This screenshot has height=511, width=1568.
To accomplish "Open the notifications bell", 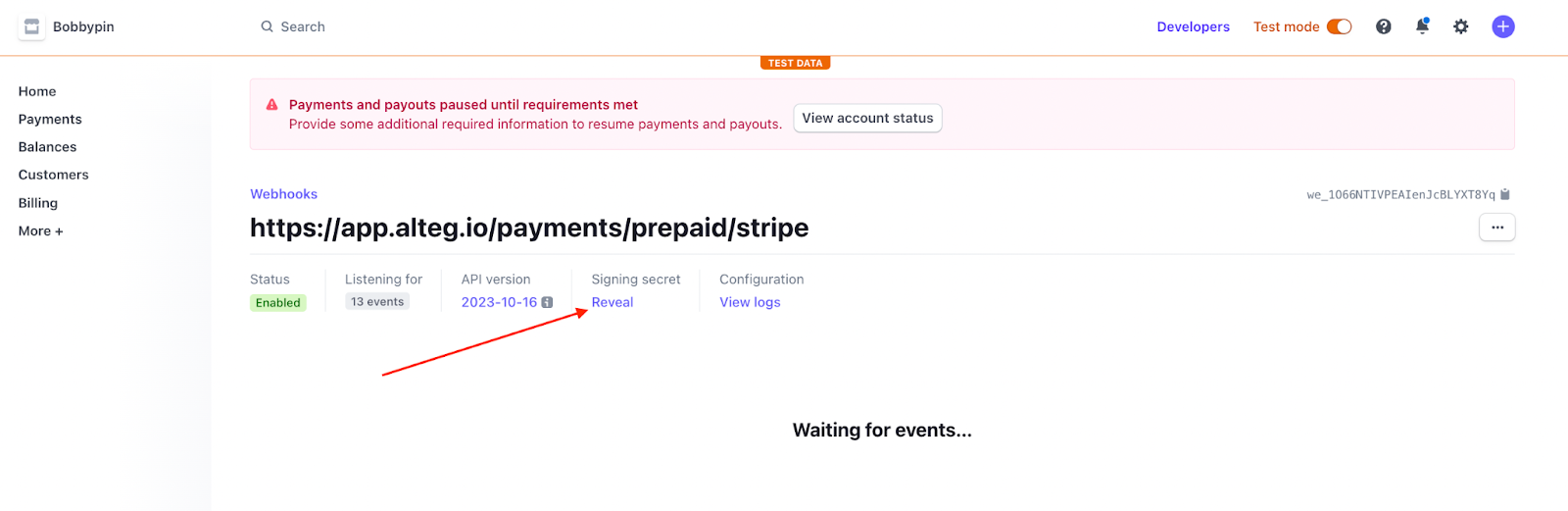I will tap(1422, 26).
